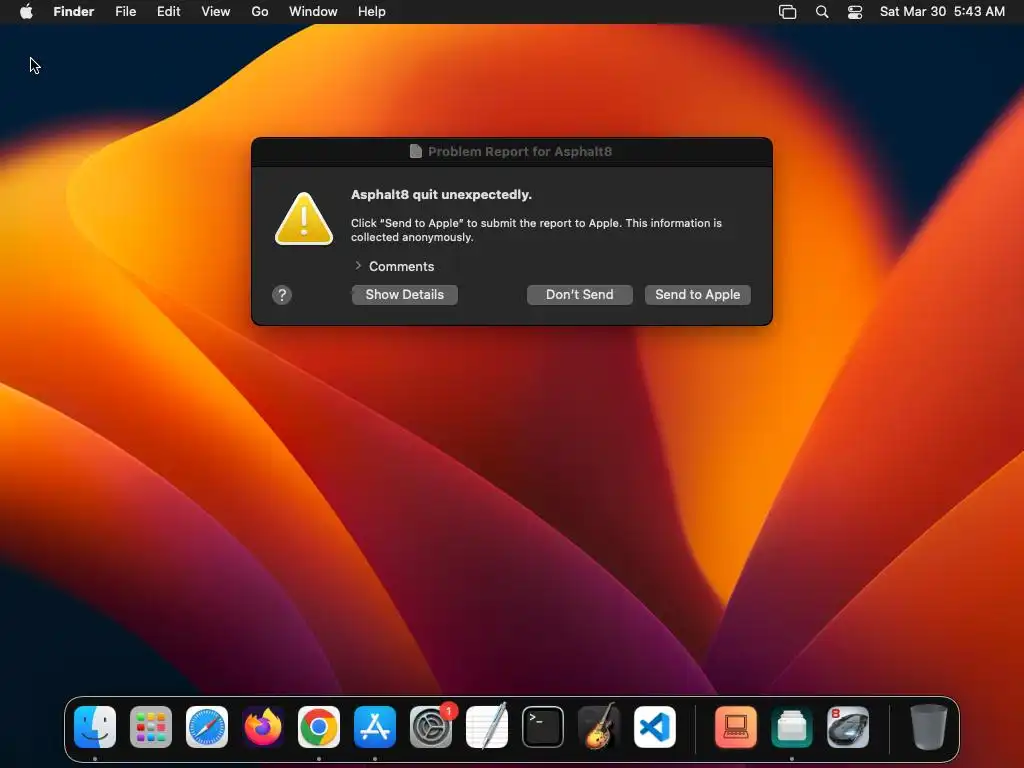Open the Apple menu

pyautogui.click(x=26, y=12)
